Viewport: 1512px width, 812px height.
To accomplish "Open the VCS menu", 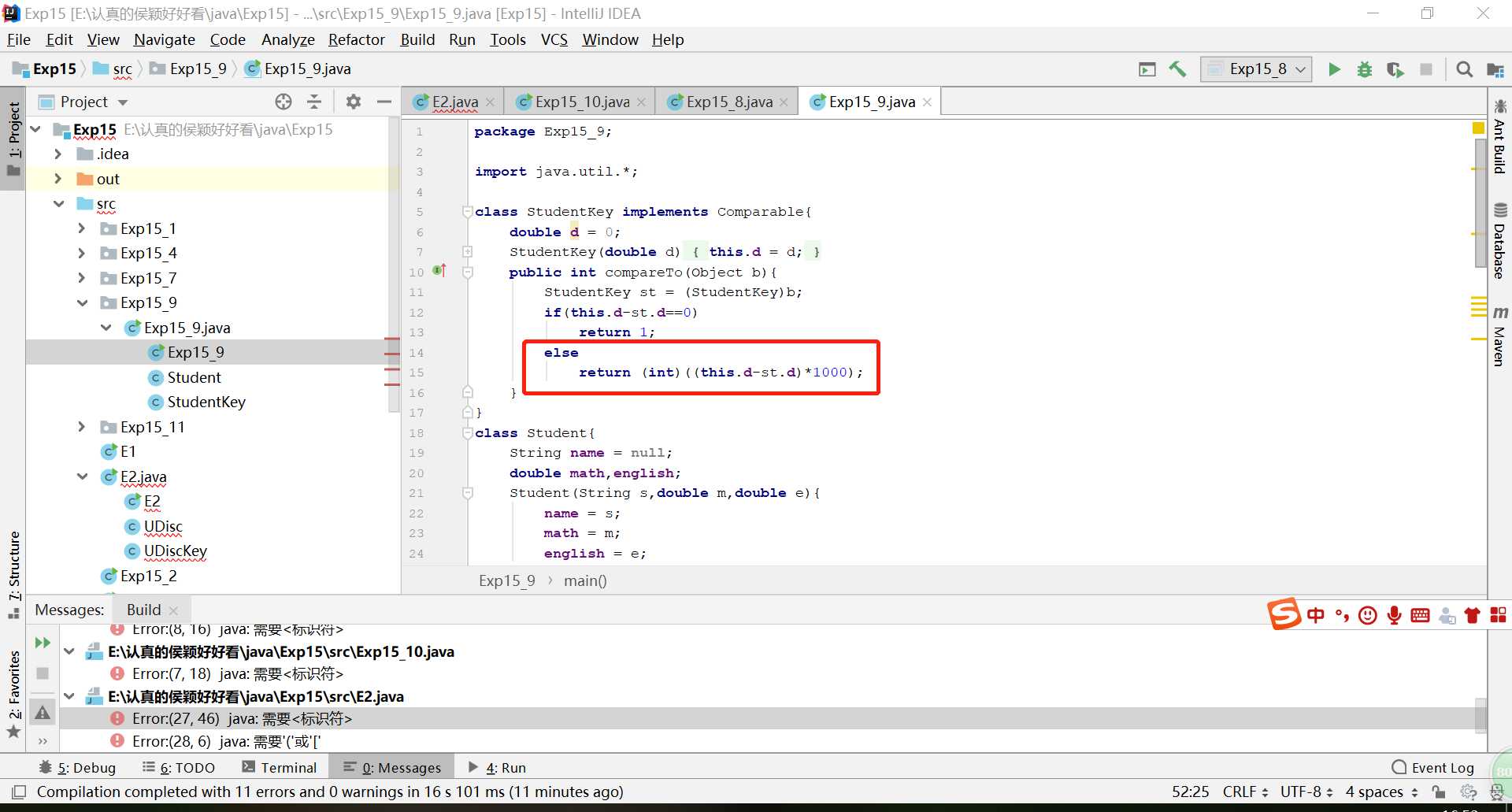I will pyautogui.click(x=554, y=39).
